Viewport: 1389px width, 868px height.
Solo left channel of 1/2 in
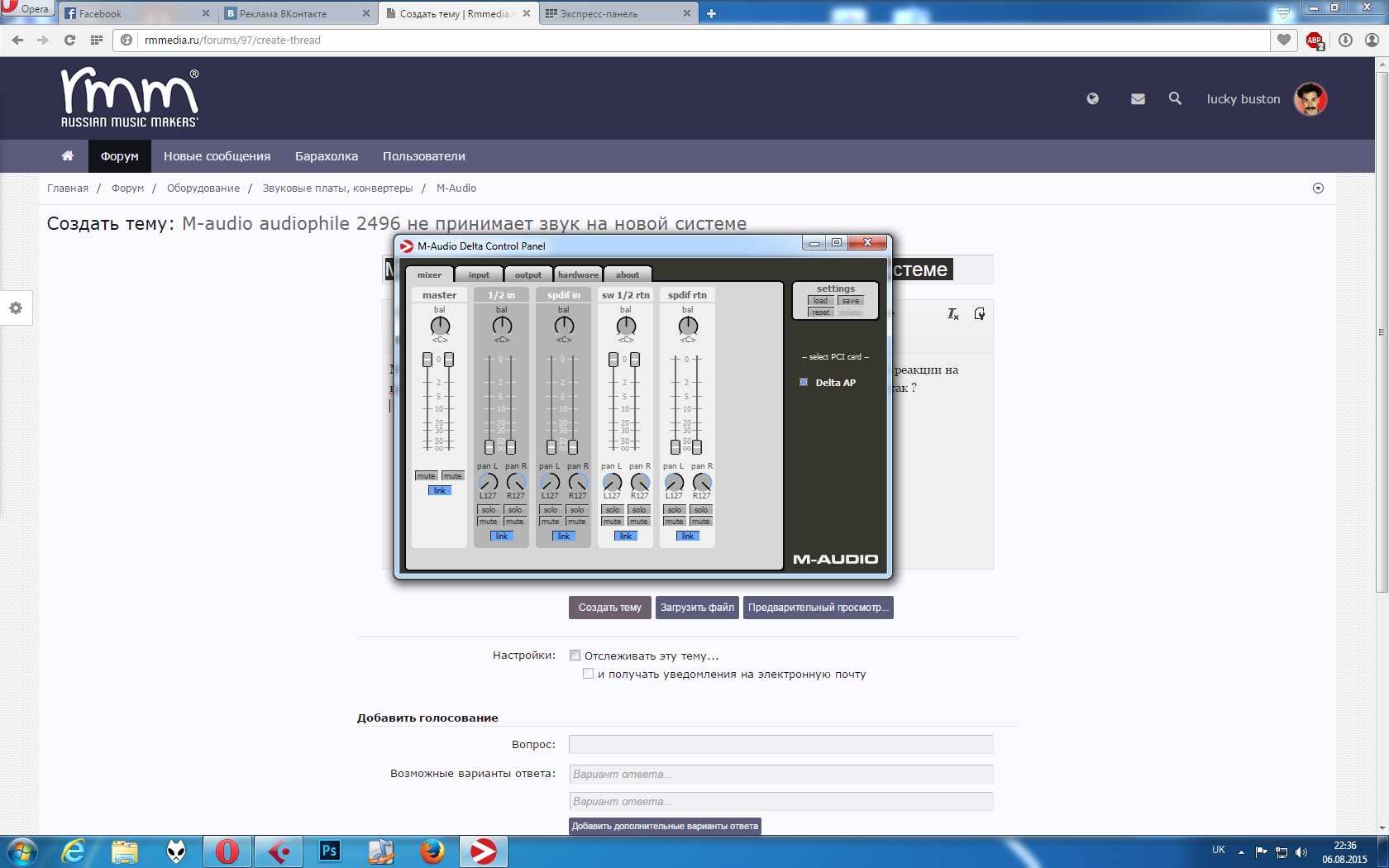point(489,509)
